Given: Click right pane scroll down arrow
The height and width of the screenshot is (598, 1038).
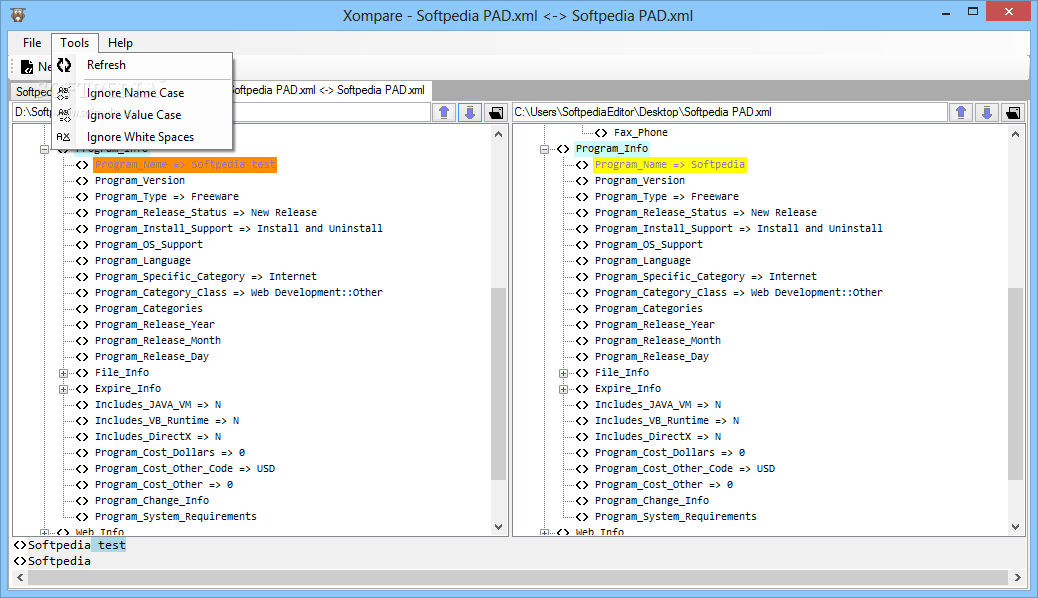Looking at the screenshot, I should click(1015, 527).
